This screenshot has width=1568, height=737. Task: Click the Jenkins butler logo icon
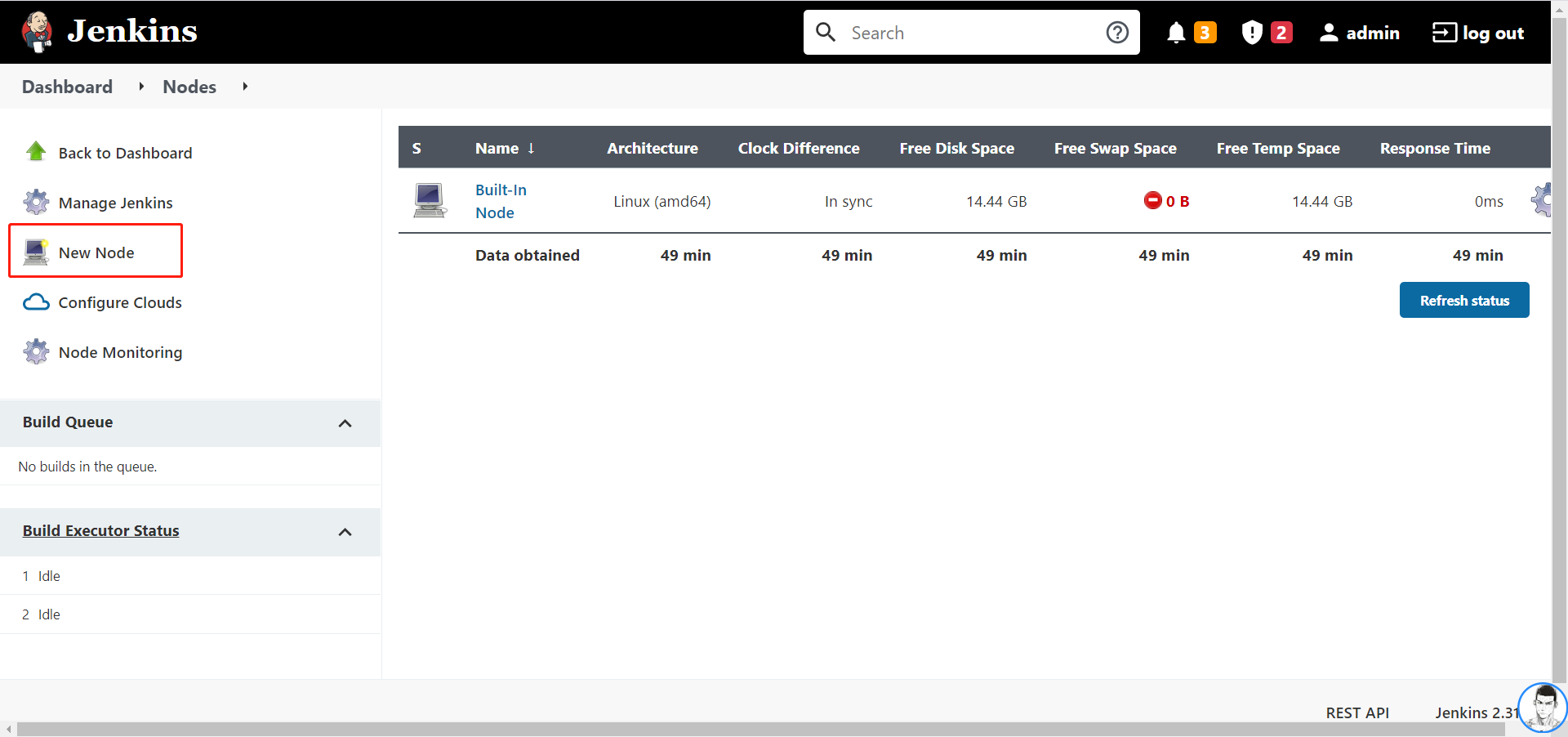pos(37,33)
